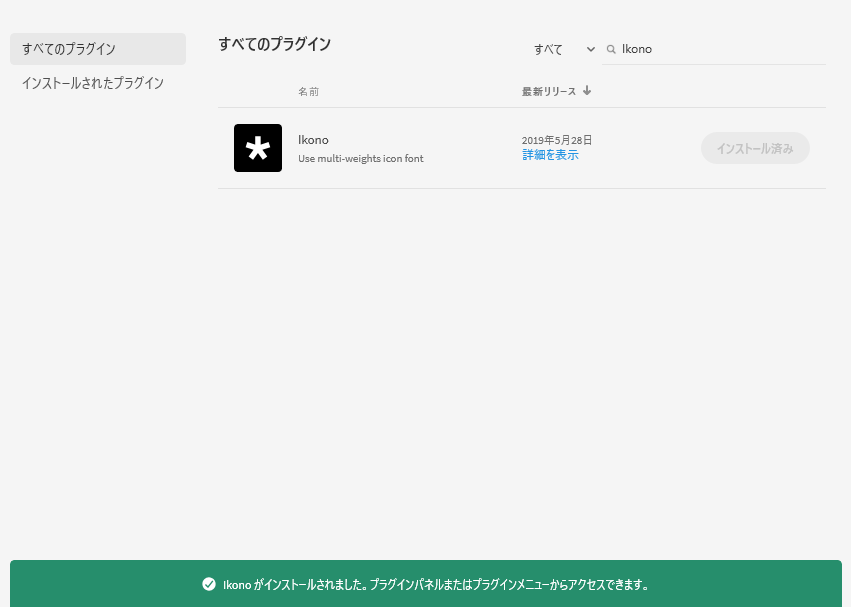Viewport: 851px width, 607px height.
Task: Click the release date 2019年5月28日
Action: pyautogui.click(x=557, y=140)
